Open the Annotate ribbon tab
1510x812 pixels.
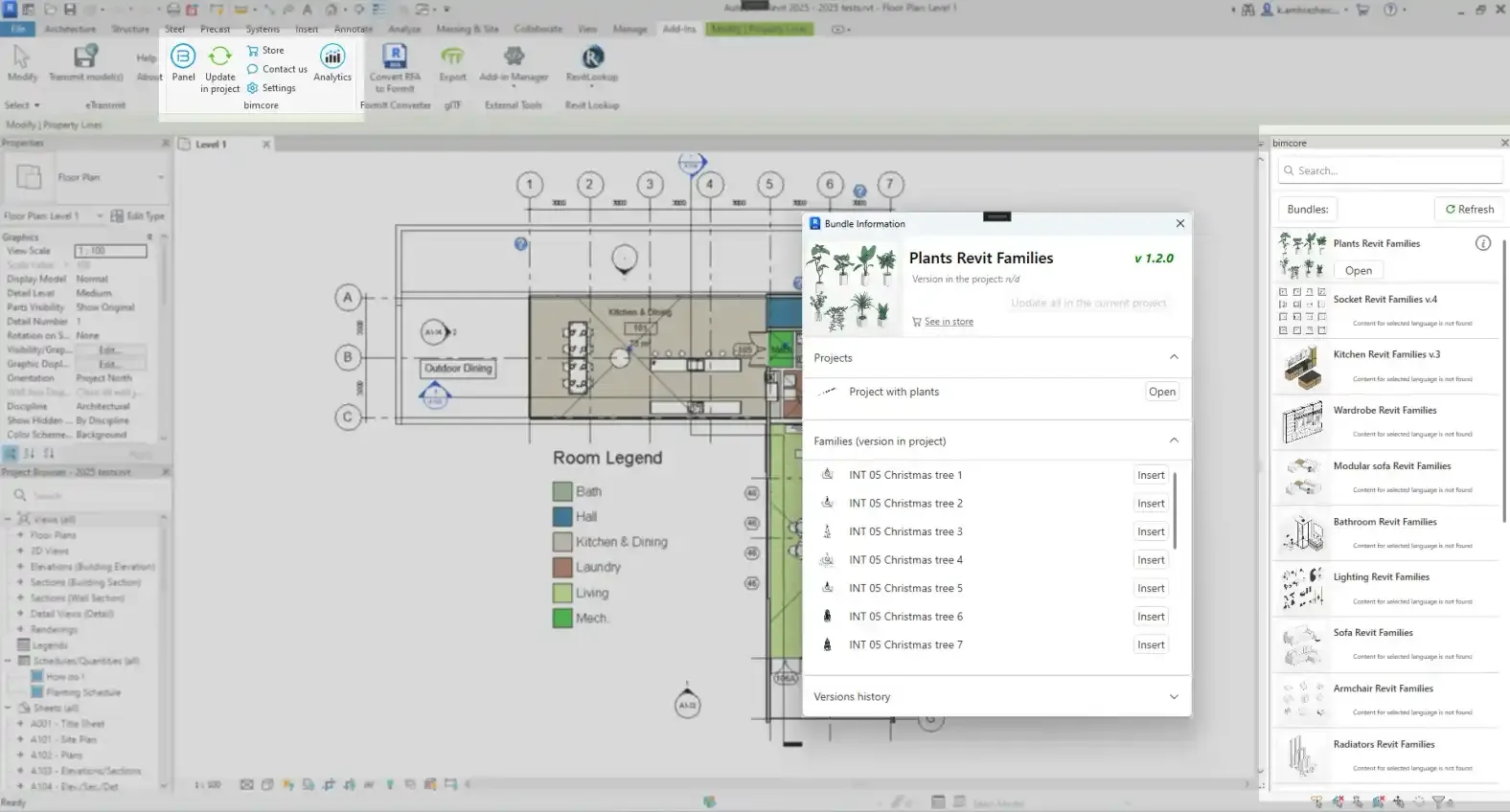point(354,29)
